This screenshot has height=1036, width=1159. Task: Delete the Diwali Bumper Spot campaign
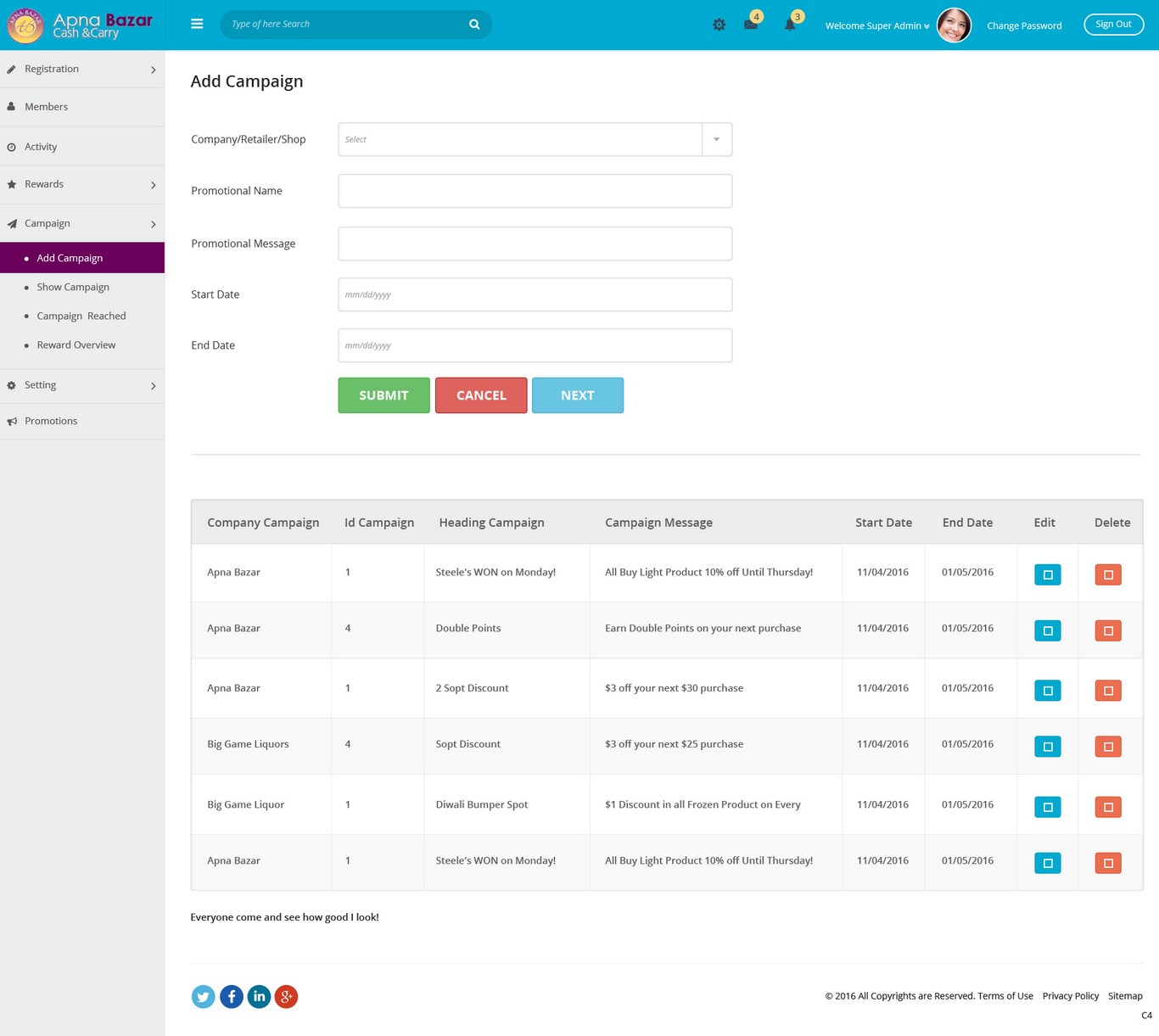pyautogui.click(x=1108, y=807)
